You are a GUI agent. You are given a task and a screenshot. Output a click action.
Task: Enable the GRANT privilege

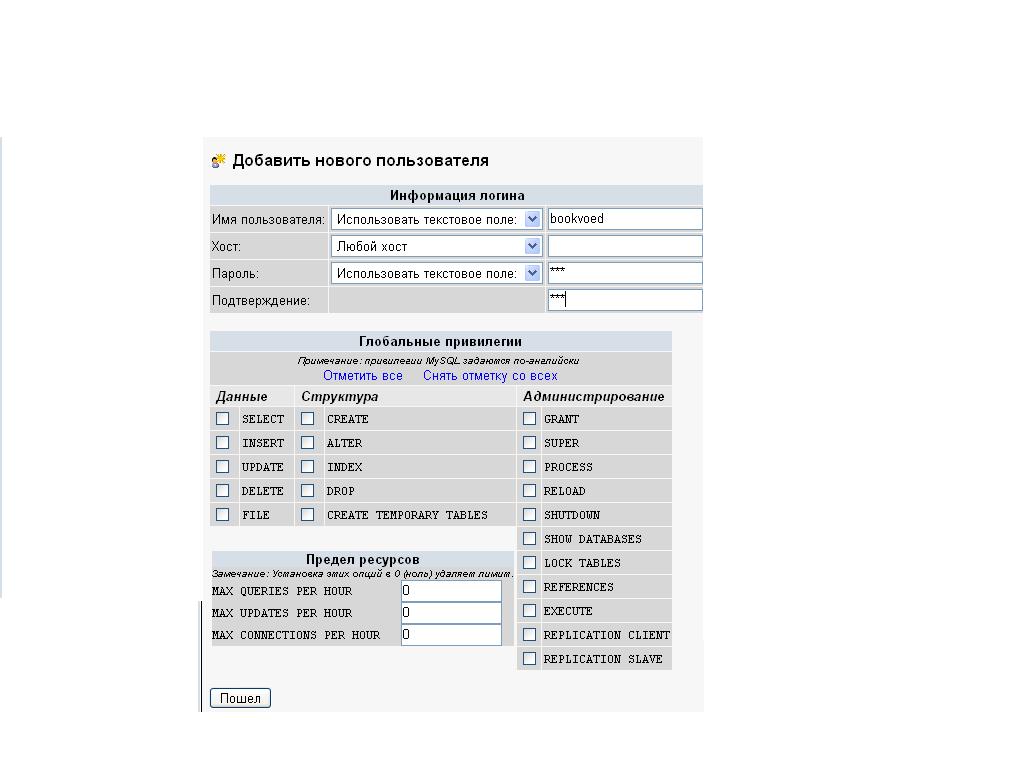point(530,419)
